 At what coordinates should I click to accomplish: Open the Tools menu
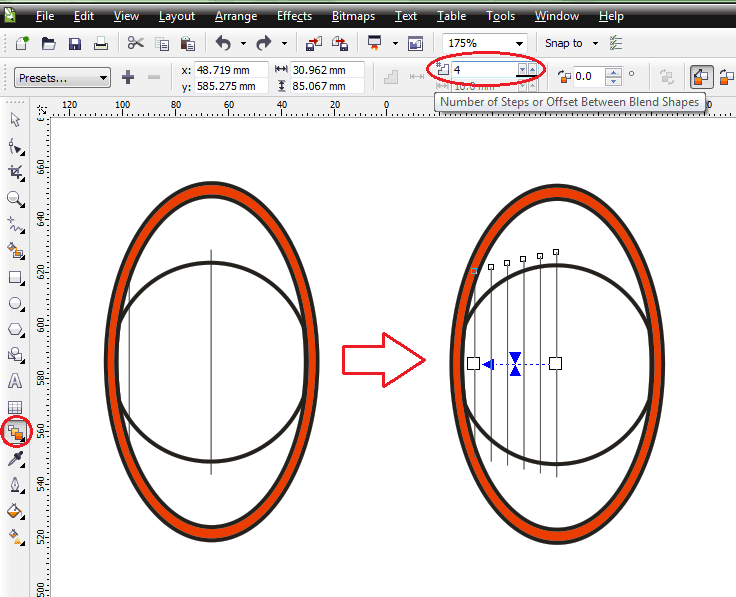pos(500,16)
